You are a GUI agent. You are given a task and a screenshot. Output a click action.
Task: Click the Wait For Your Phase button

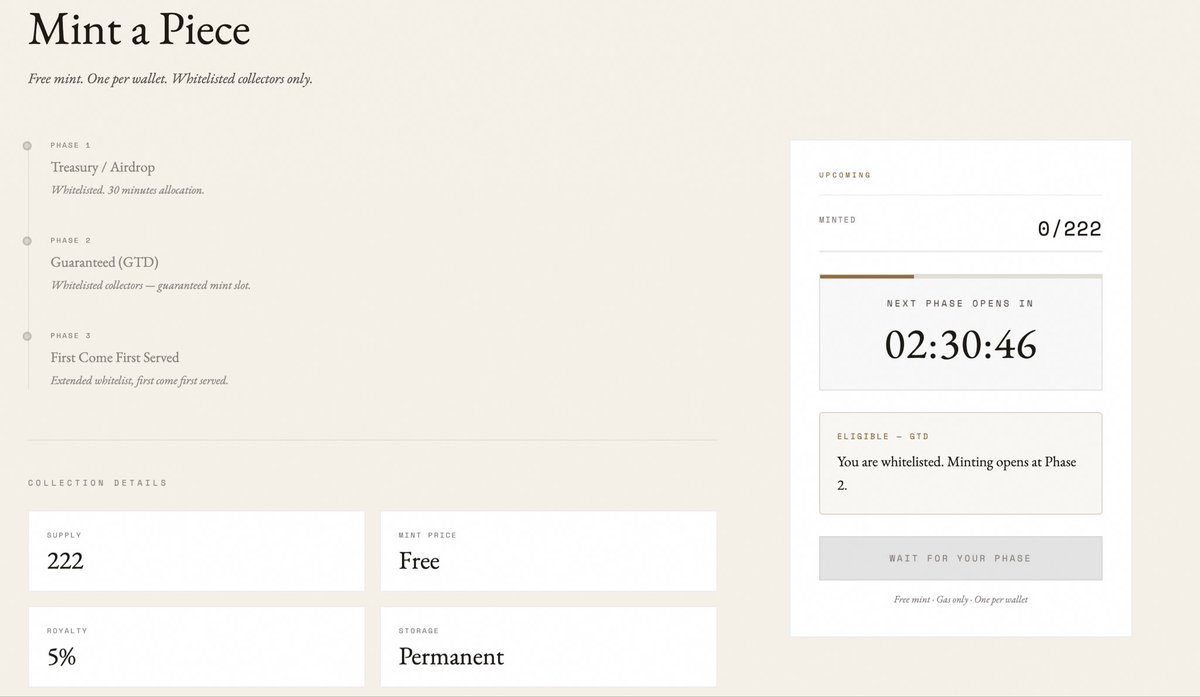[x=960, y=558]
